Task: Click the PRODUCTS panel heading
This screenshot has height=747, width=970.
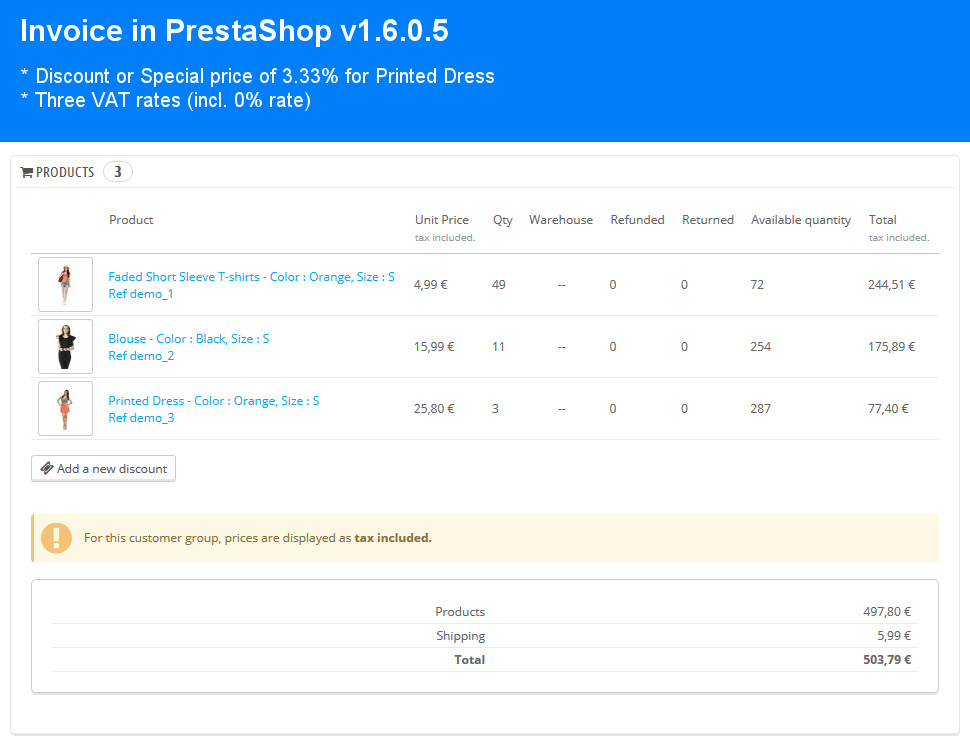Action: [x=65, y=172]
